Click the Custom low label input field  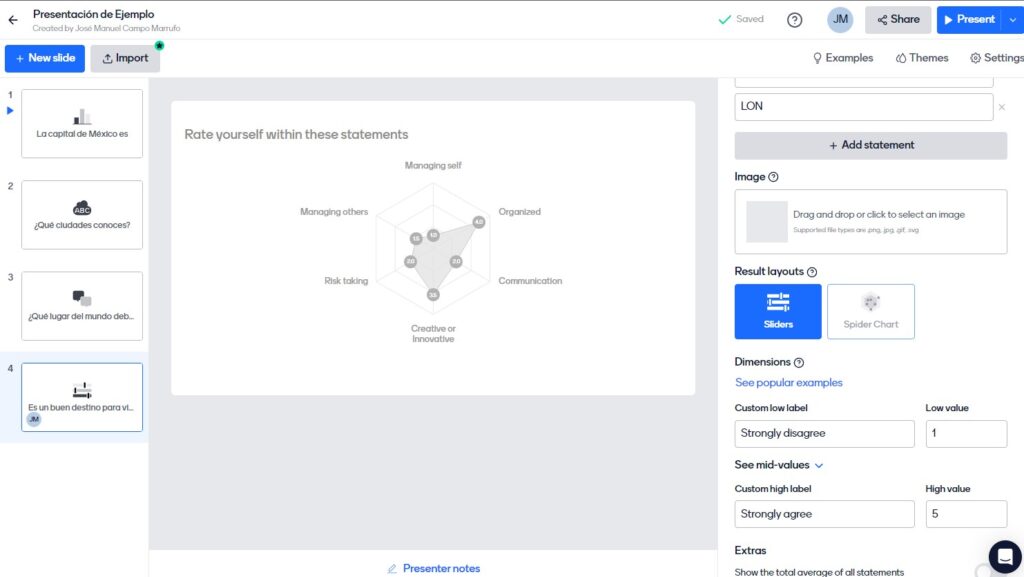point(824,434)
